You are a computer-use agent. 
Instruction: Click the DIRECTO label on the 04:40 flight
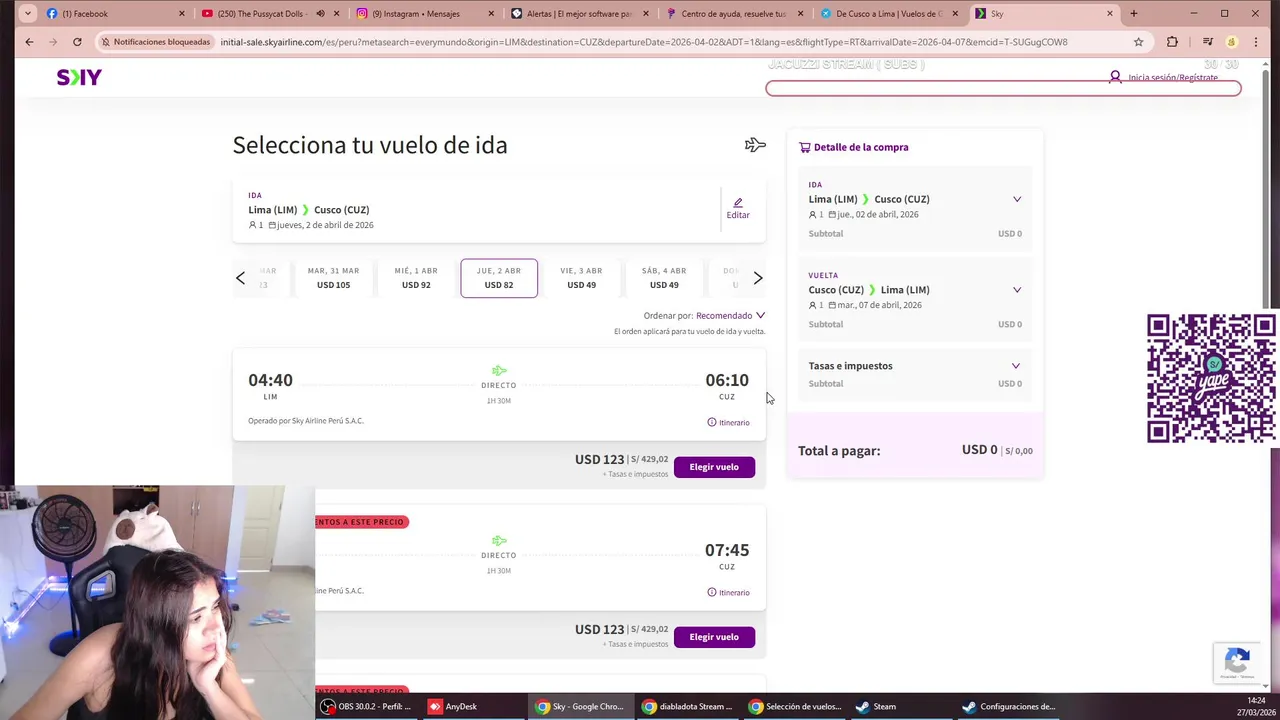(499, 385)
